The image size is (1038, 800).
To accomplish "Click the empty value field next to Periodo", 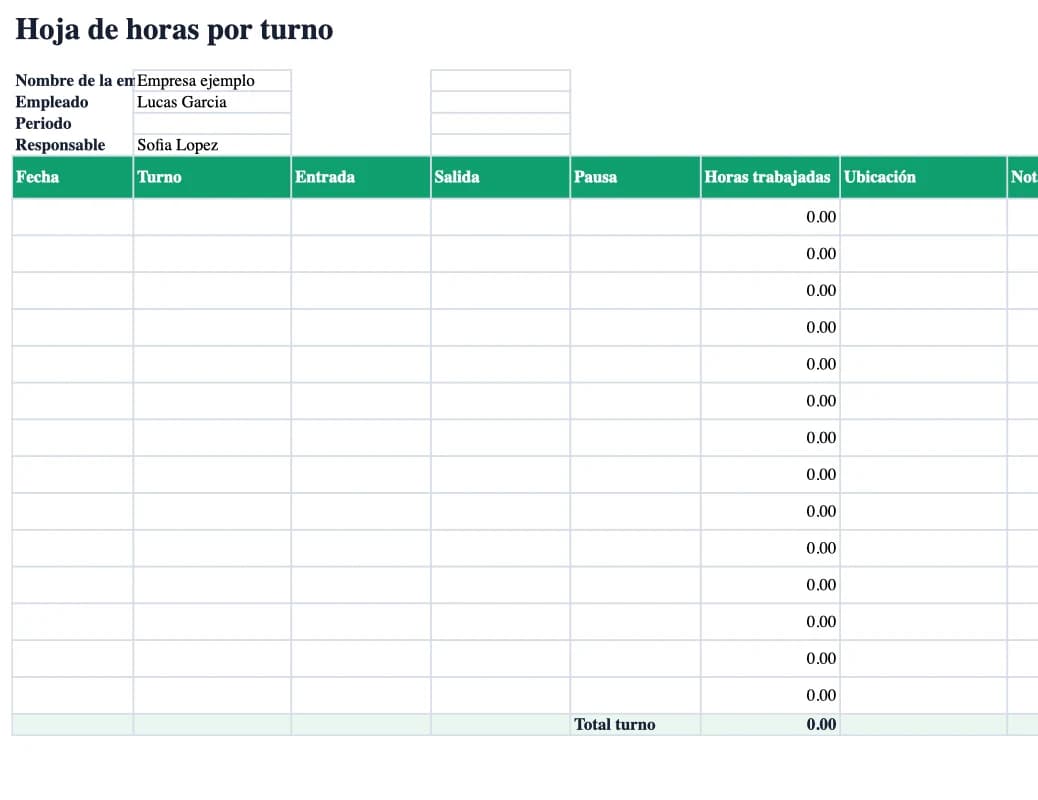I will pos(212,123).
